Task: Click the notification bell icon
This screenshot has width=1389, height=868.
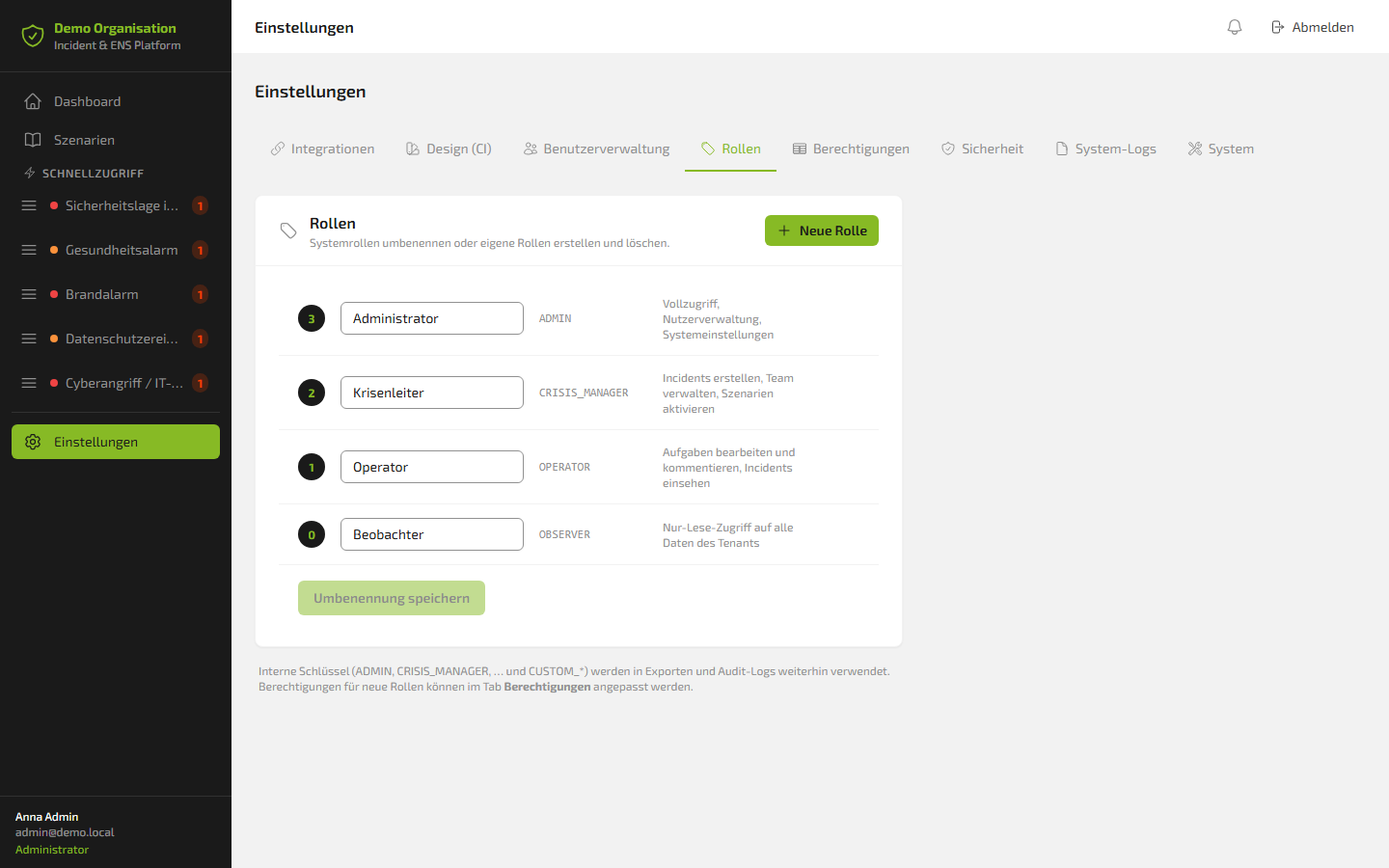Action: point(1235,27)
